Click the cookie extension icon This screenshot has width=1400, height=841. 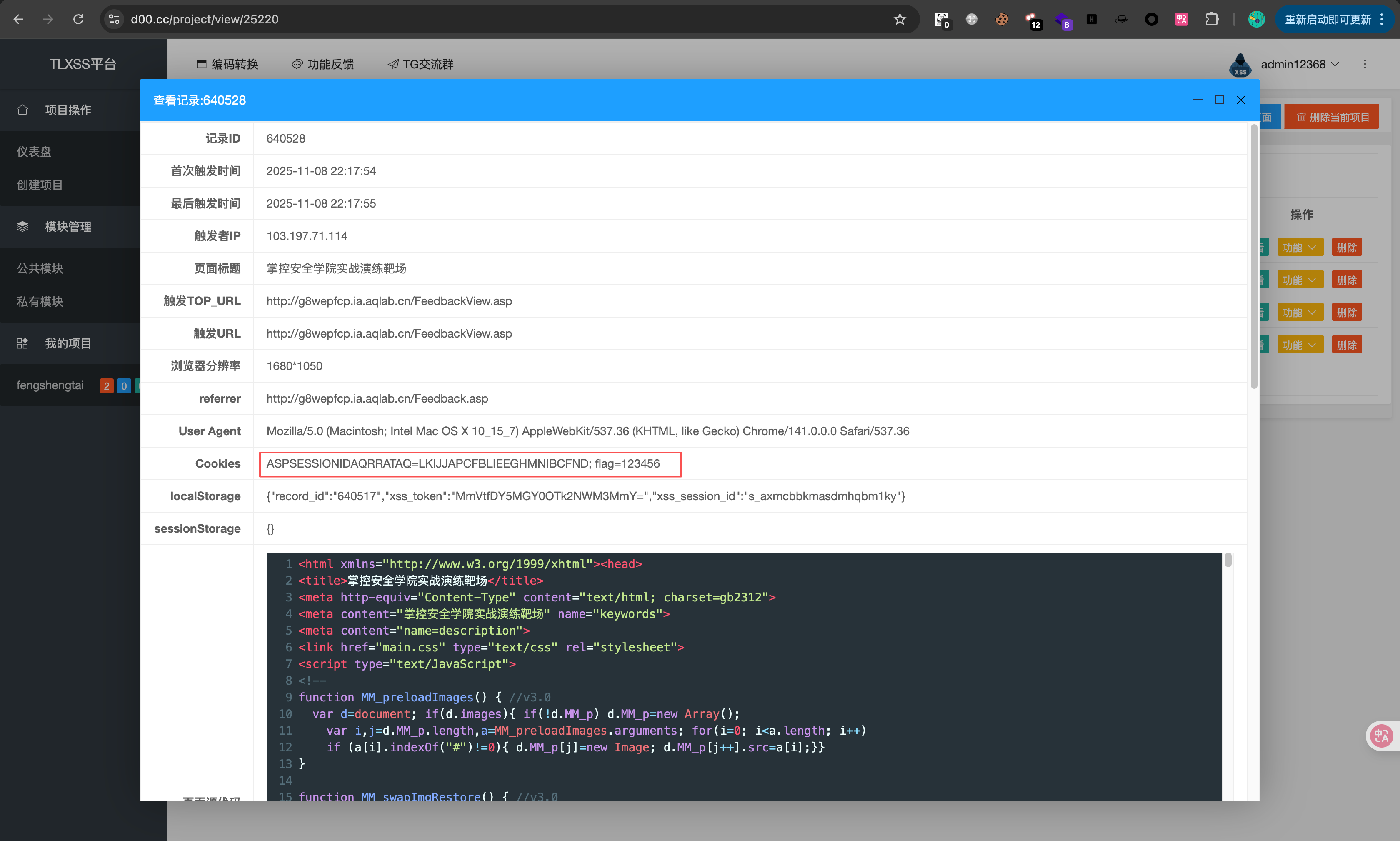point(1001,19)
